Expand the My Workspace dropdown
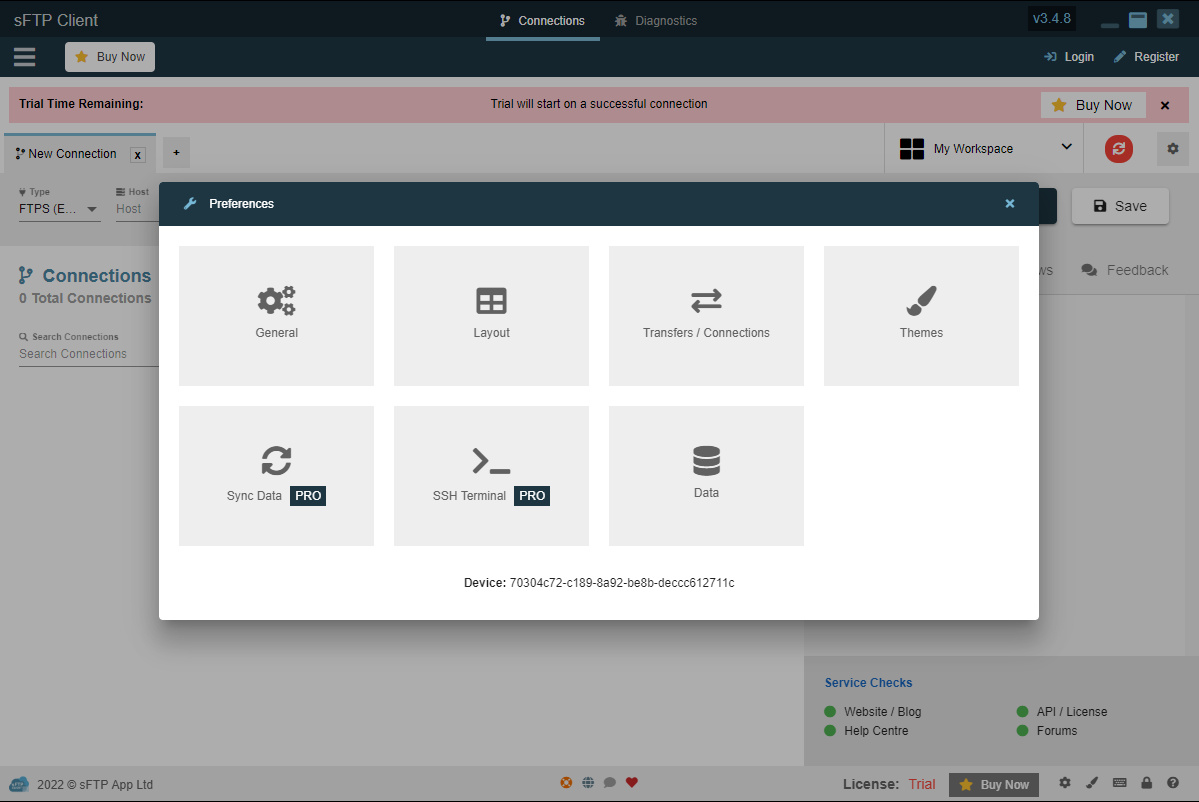Viewport: 1199px width, 802px height. [985, 148]
